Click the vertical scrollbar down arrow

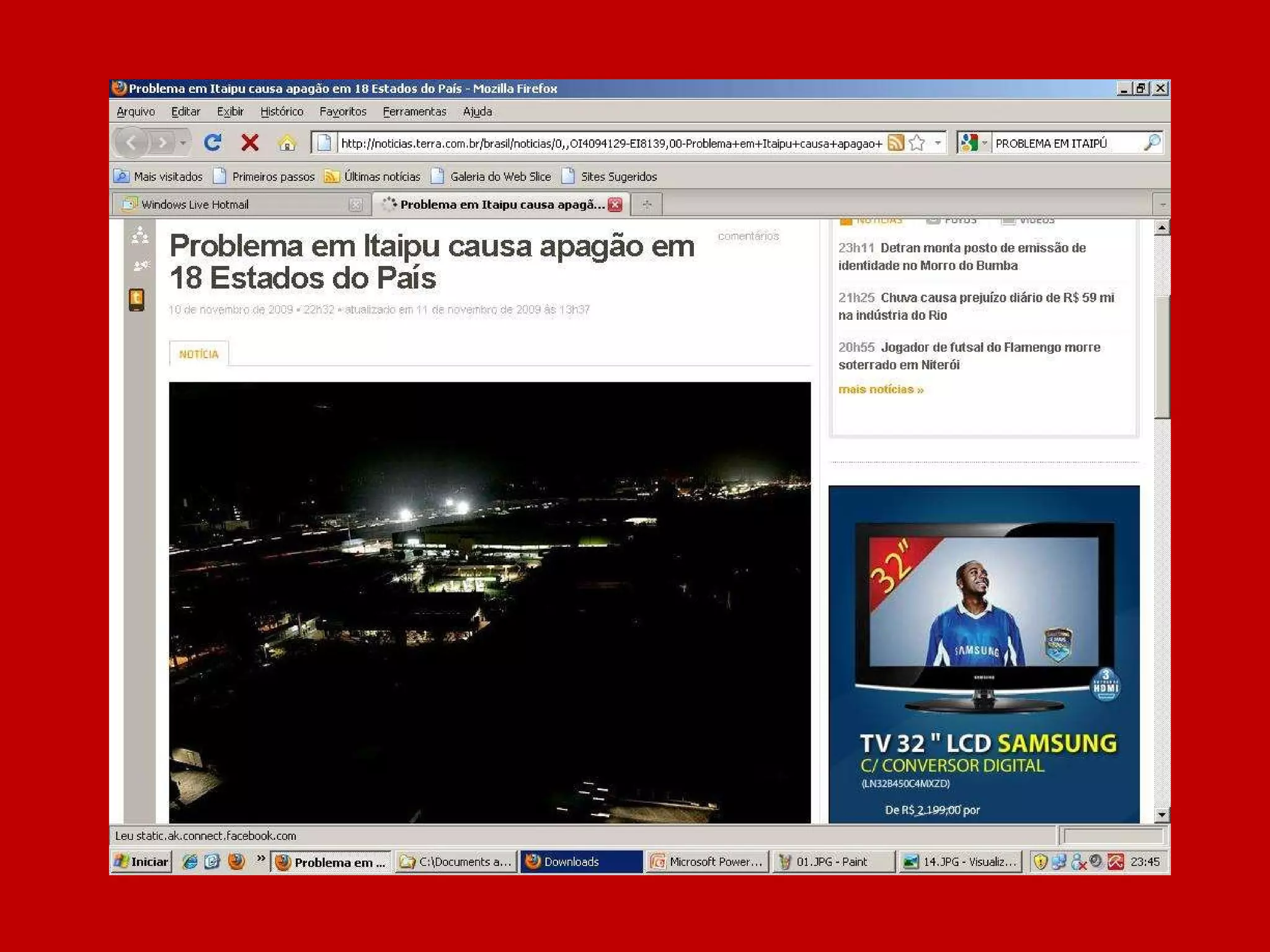[1161, 815]
